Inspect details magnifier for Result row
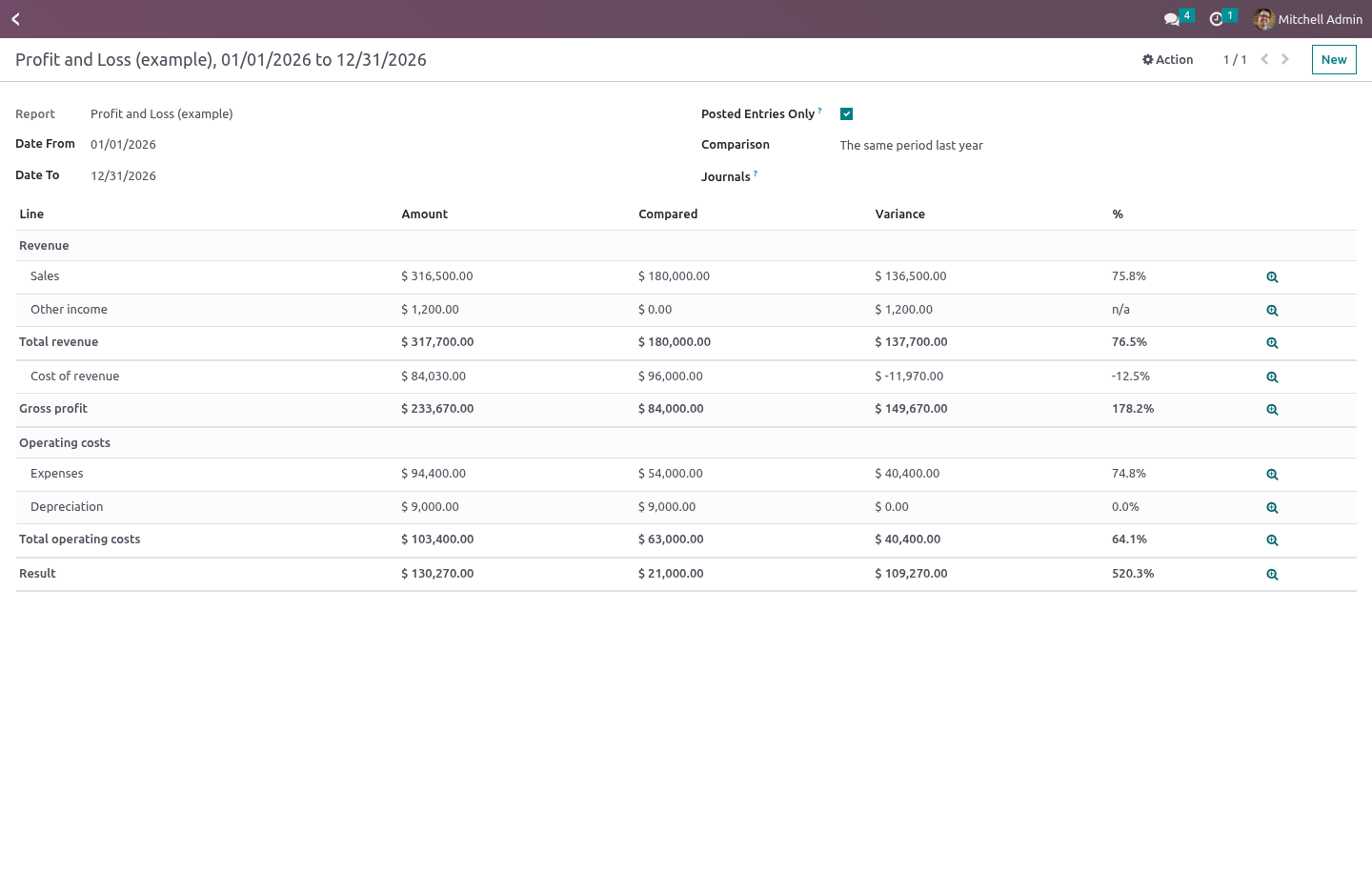1372x896 pixels. [1272, 575]
